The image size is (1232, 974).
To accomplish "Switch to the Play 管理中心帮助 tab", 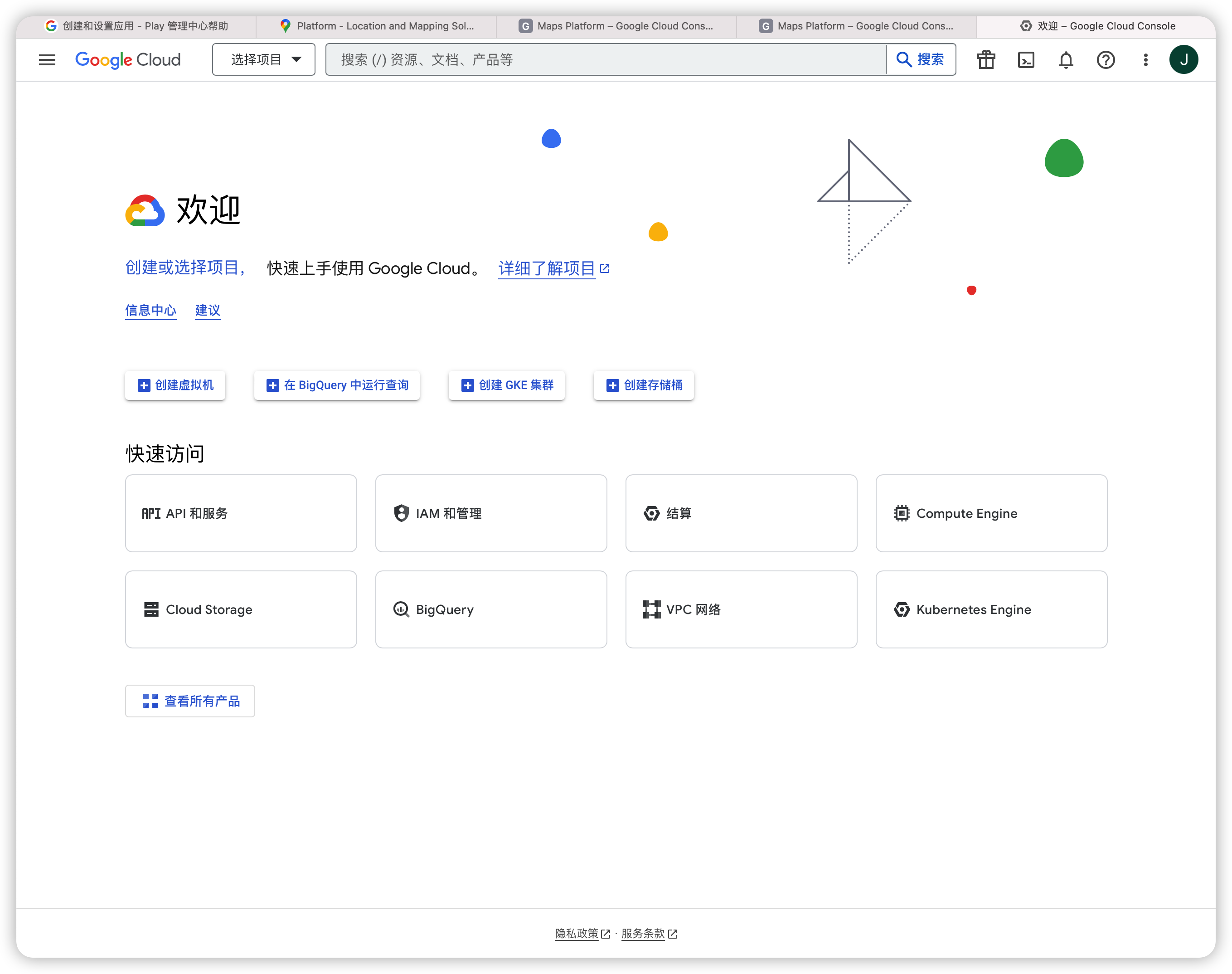I will pos(137,26).
